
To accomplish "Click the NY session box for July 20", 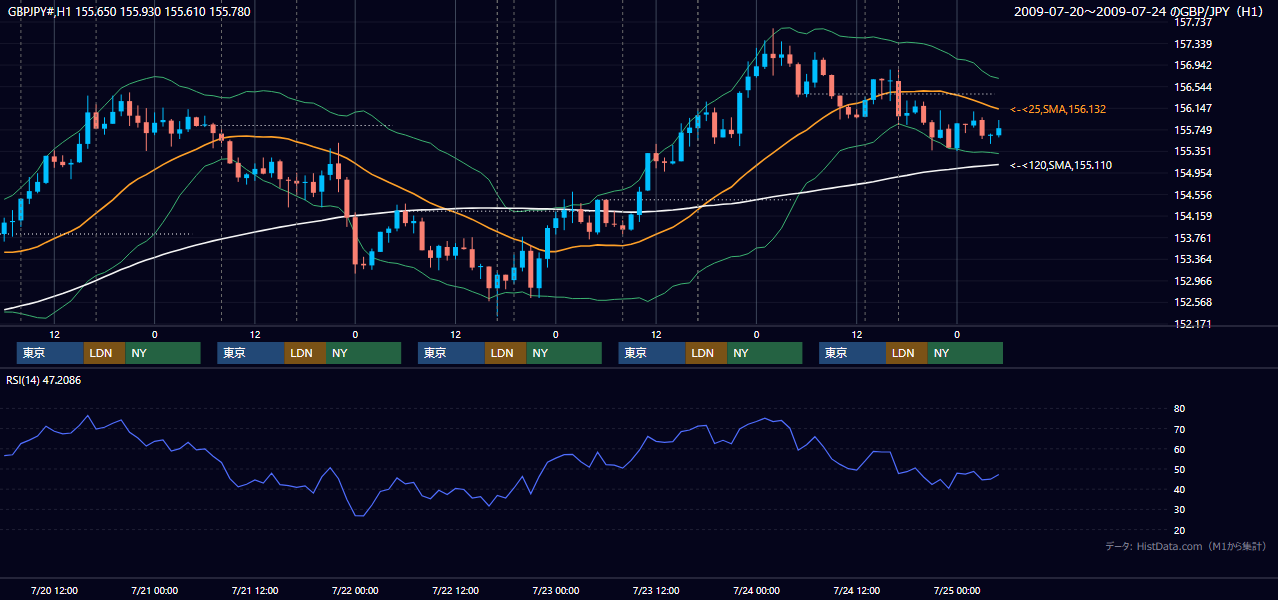I will (x=163, y=353).
